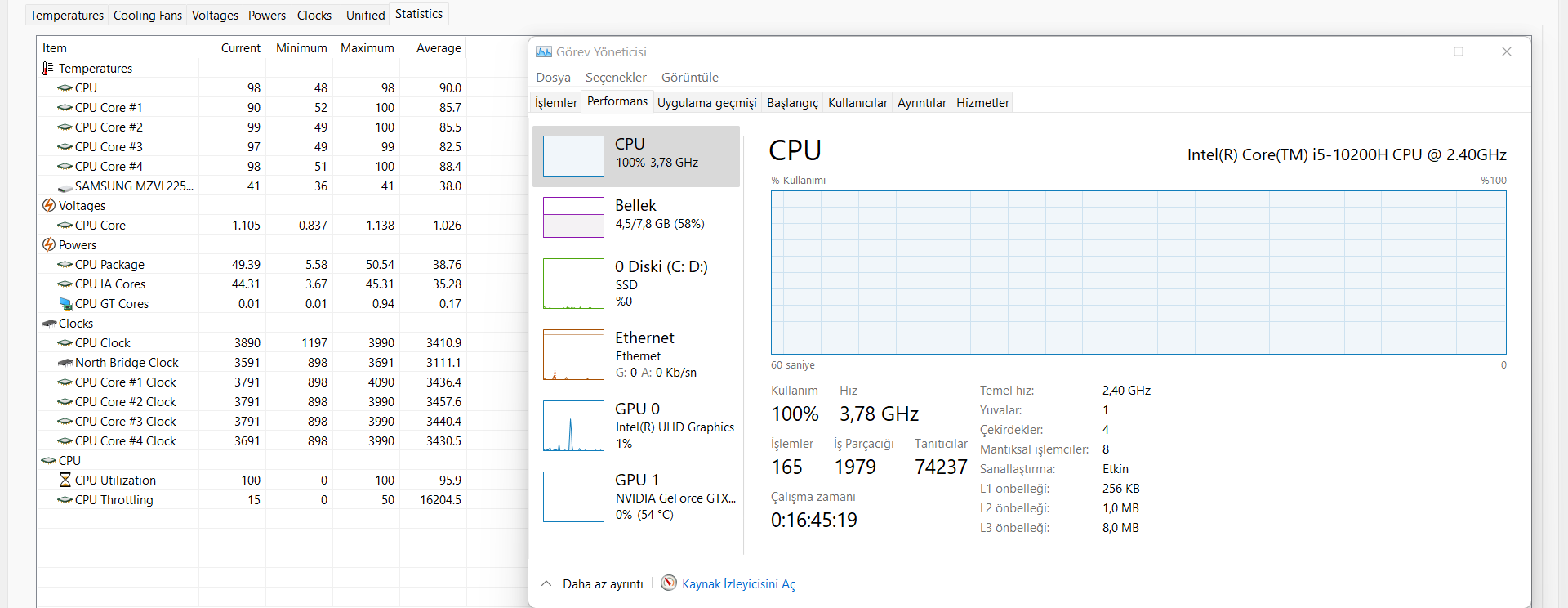Screen dimensions: 1568x608
Task: Minimize the Görev Yöneticisi window
Action: pos(1410,51)
